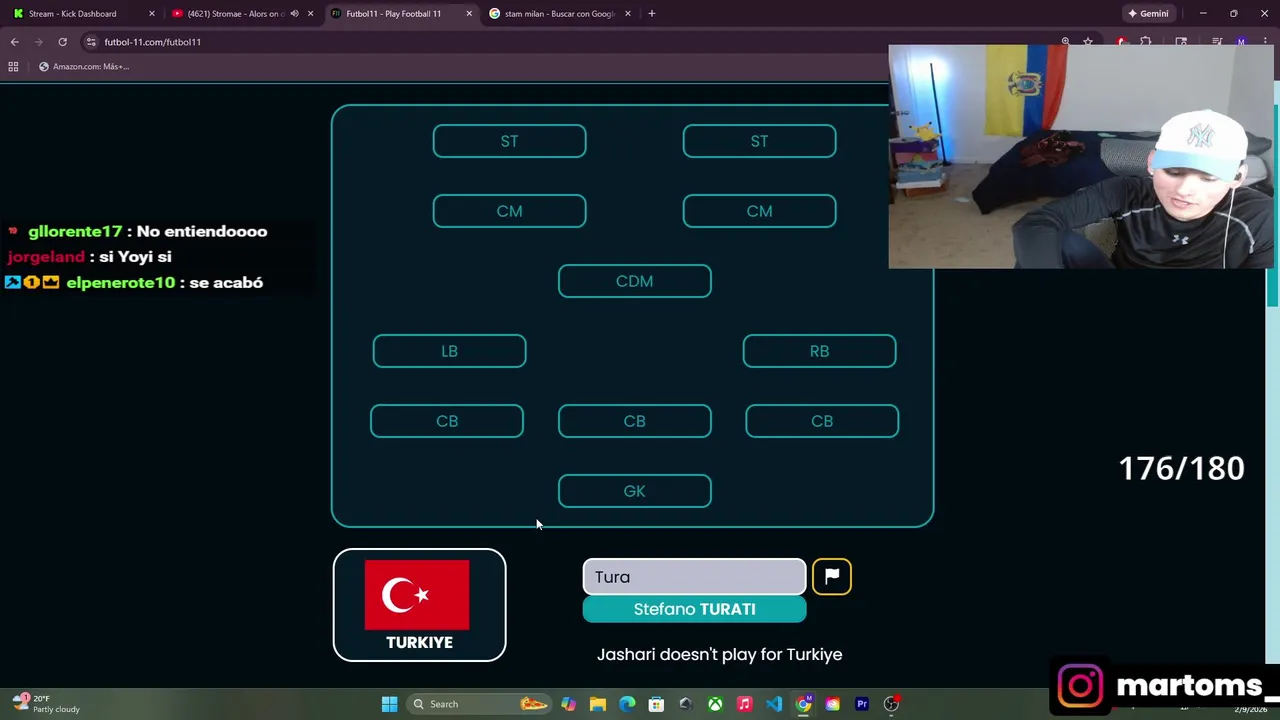Select the right ST position slot
1280x720 pixels.
(x=759, y=141)
